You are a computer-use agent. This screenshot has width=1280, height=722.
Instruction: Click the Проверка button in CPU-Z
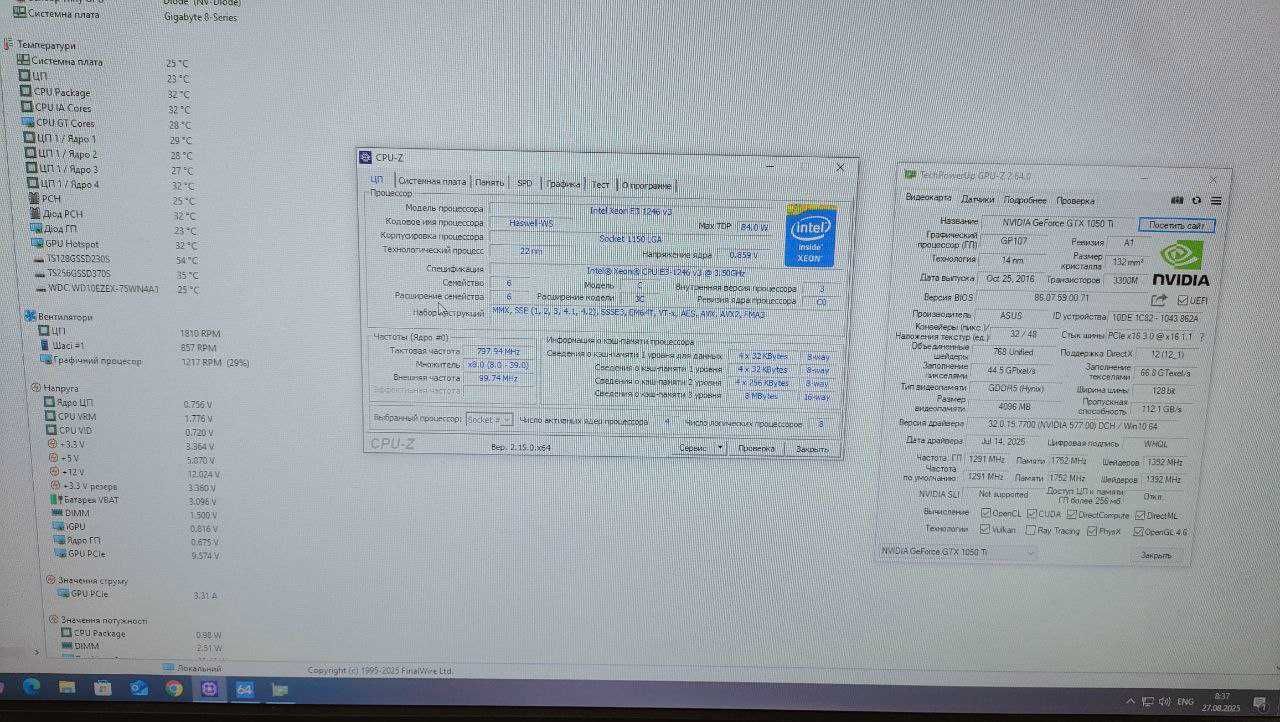pyautogui.click(x=756, y=449)
